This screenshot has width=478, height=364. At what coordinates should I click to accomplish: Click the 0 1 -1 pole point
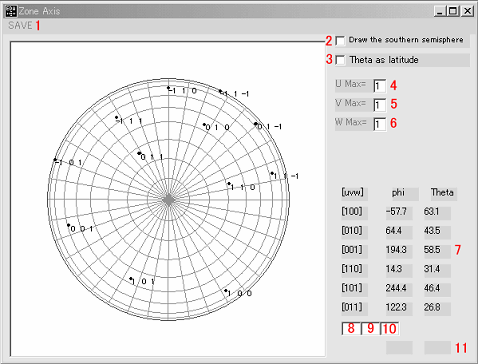(x=256, y=124)
